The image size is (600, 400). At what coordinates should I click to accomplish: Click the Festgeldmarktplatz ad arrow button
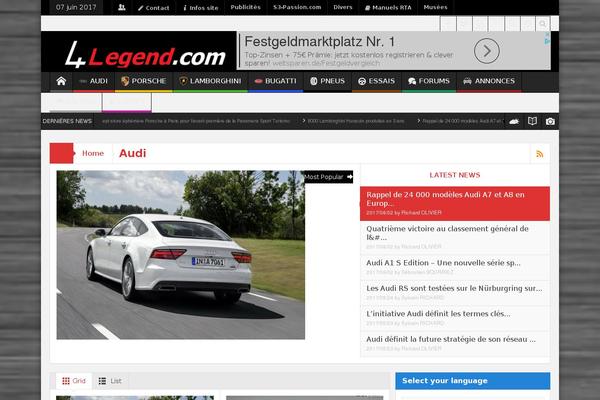486,51
